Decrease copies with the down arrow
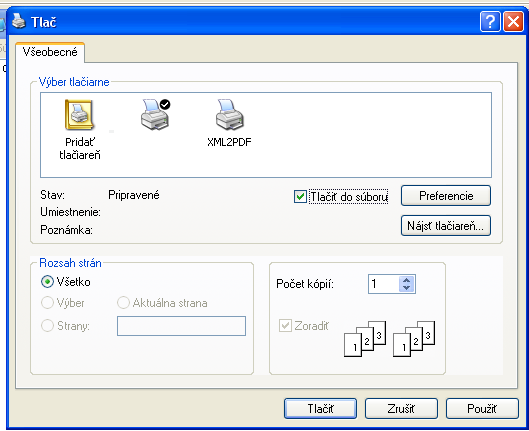The image size is (529, 431). (x=407, y=288)
